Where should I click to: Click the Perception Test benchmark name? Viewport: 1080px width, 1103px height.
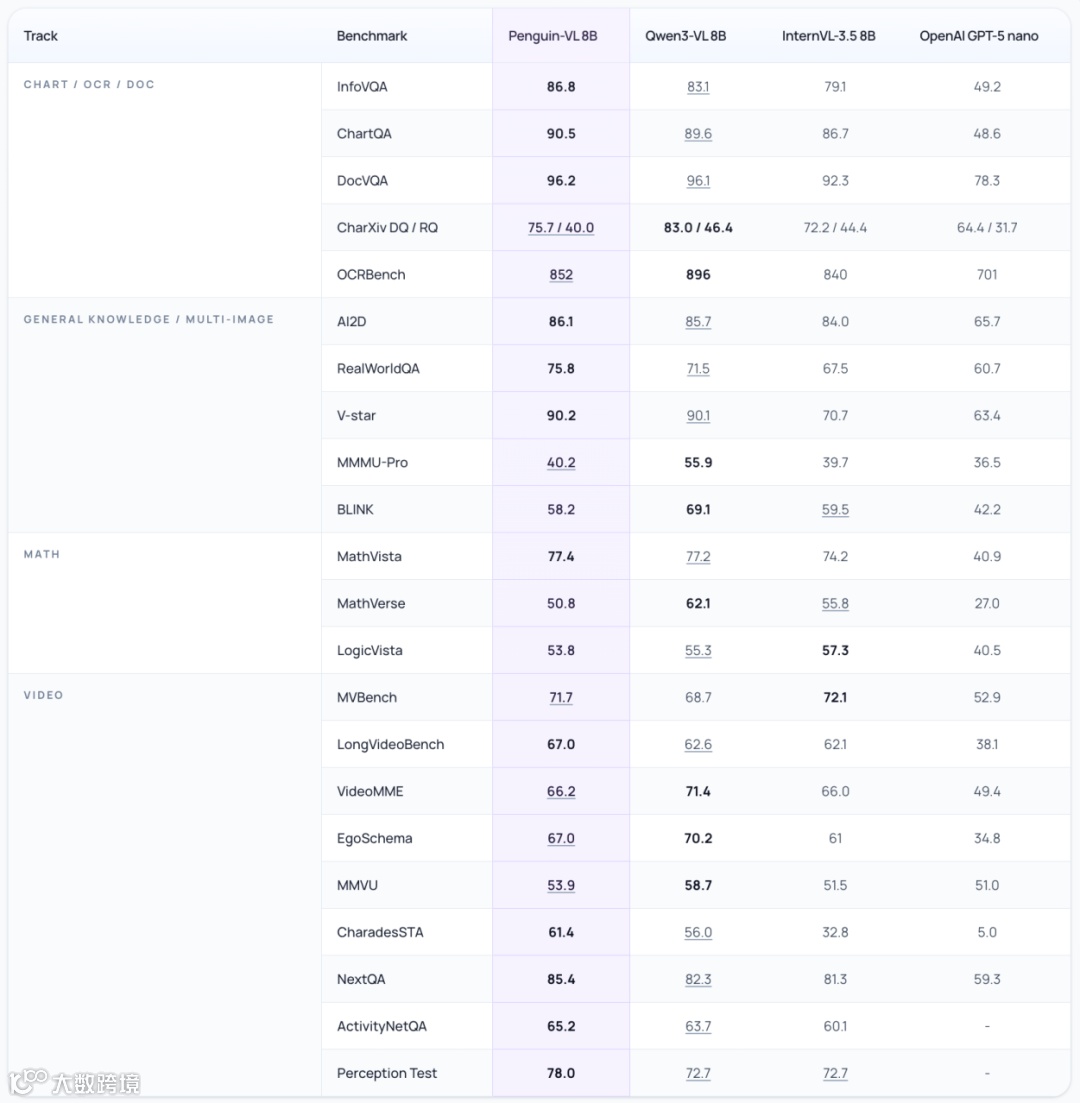click(x=387, y=1074)
